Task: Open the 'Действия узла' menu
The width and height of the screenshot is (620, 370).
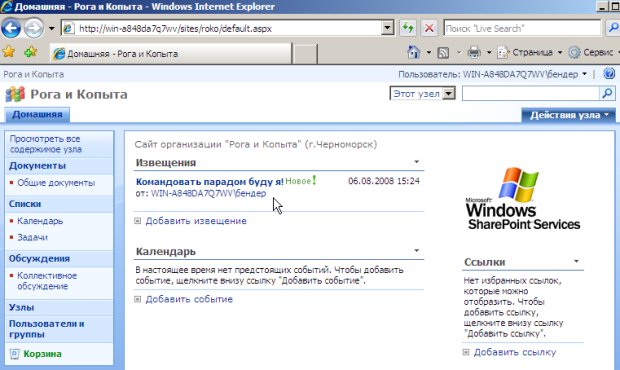Action: click(568, 115)
